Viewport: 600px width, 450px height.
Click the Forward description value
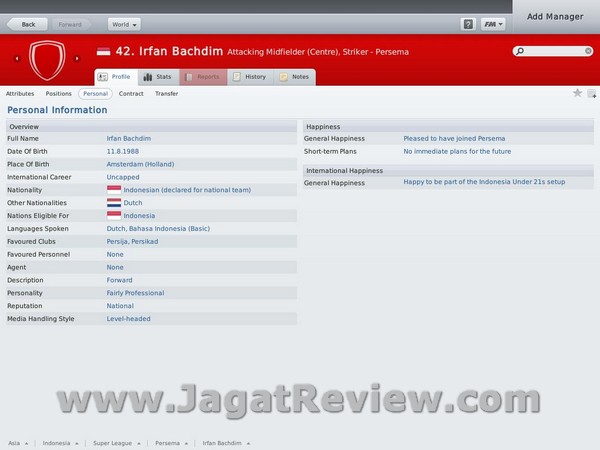pyautogui.click(x=119, y=280)
